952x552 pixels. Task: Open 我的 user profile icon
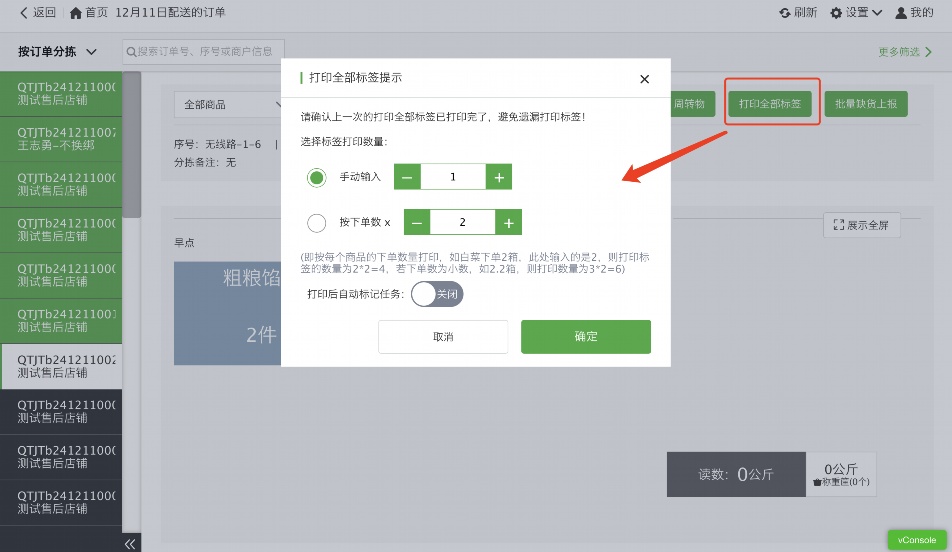coord(901,13)
